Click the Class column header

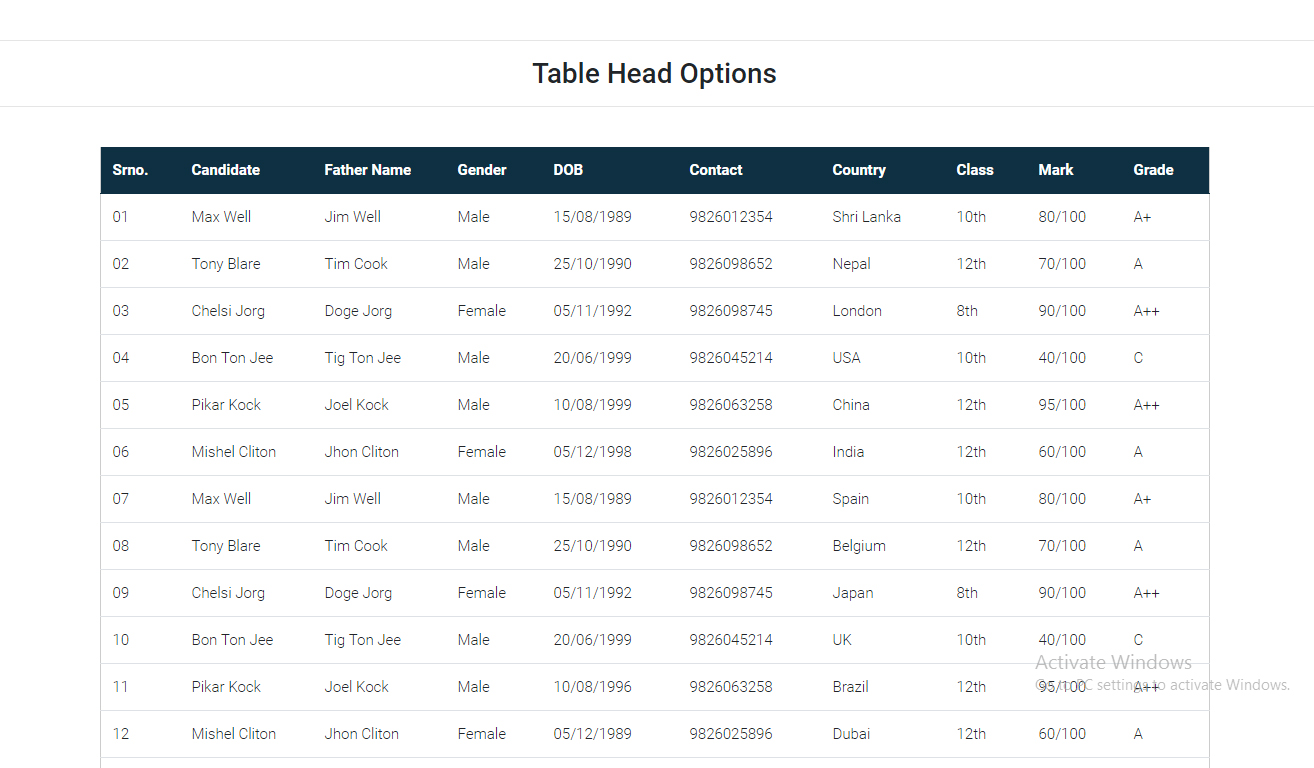(x=974, y=170)
